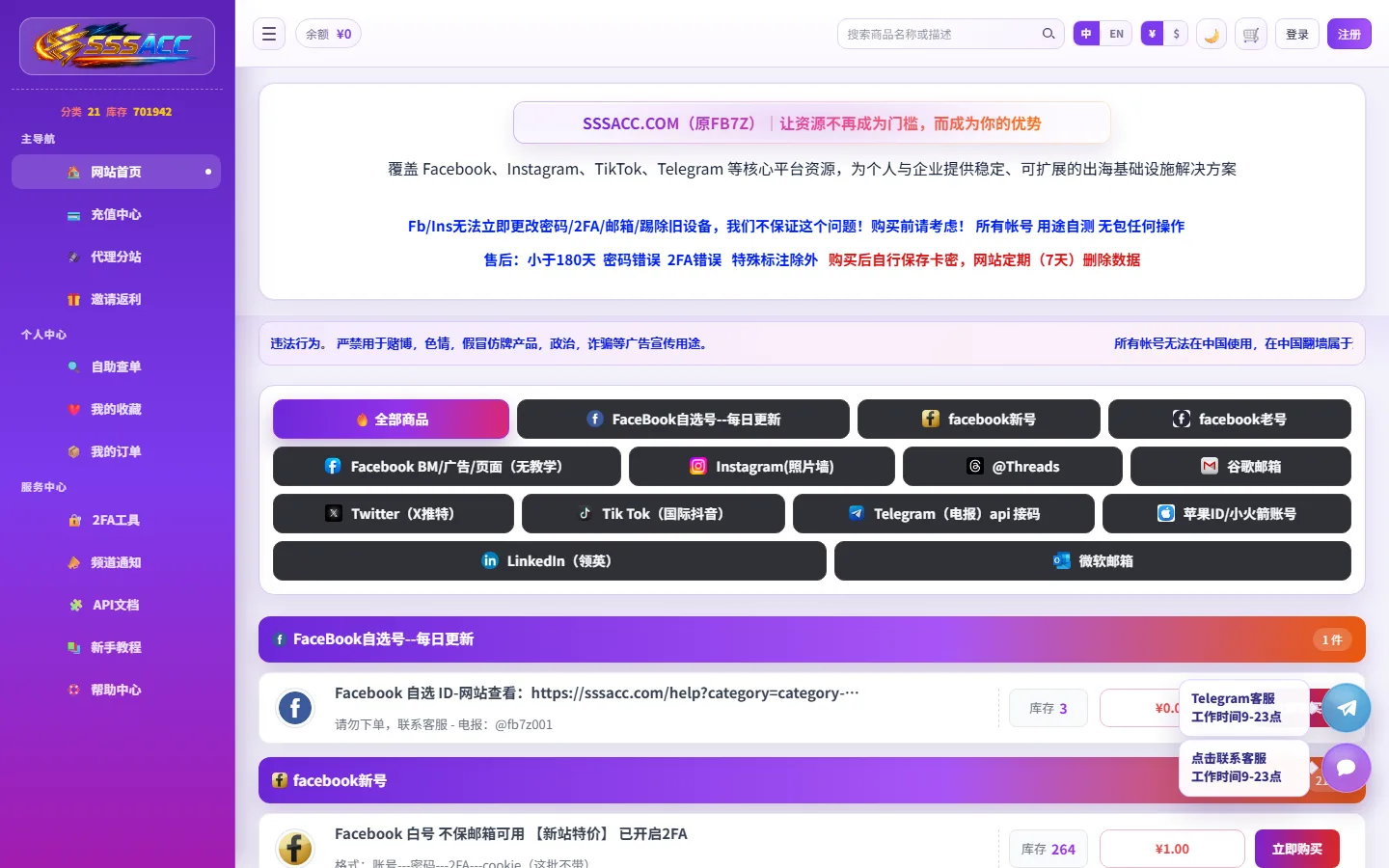The image size is (1389, 868).
Task: Select Twitter (X推特) category tab
Action: 394,514
